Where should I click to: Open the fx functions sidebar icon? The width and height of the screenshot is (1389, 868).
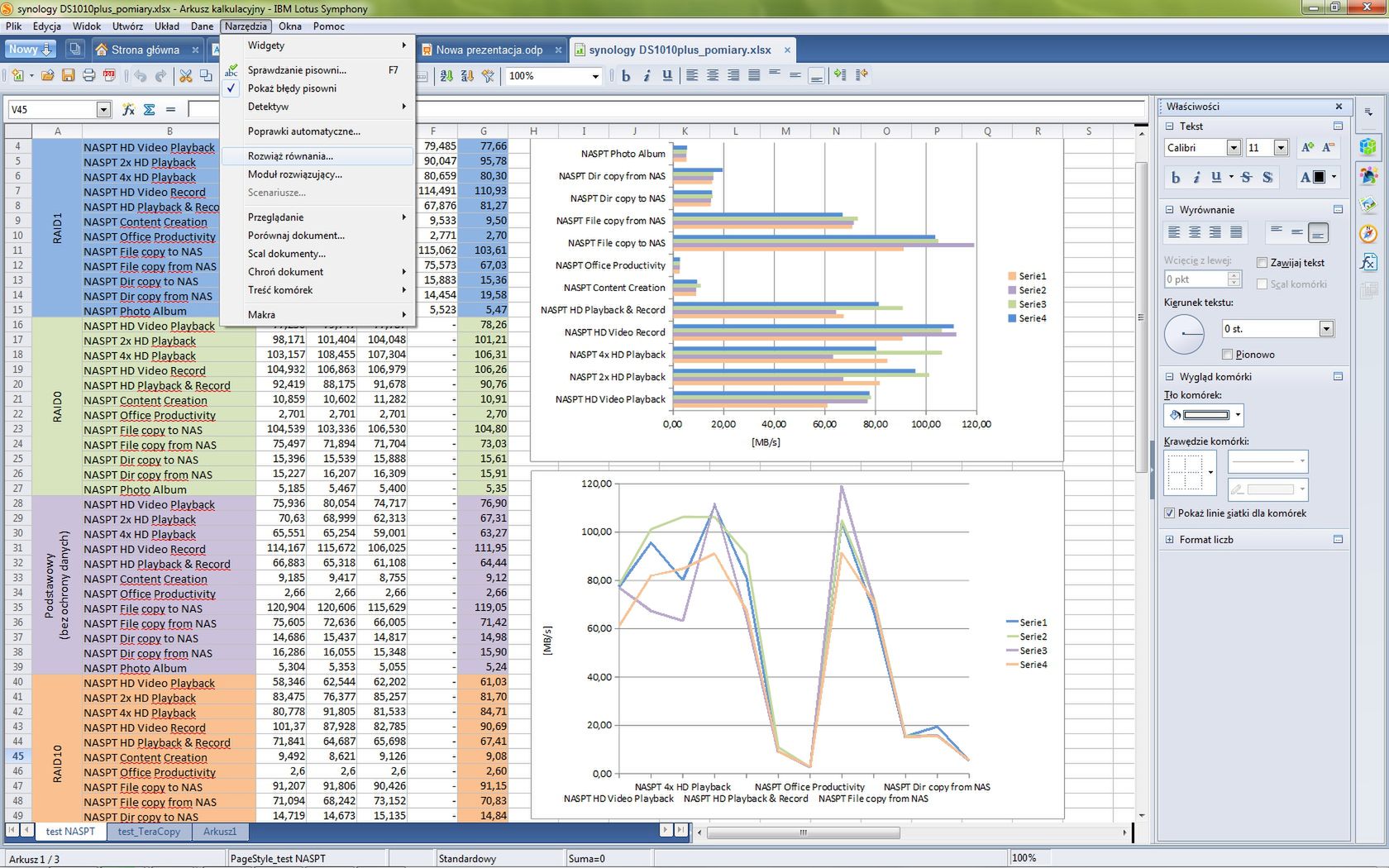point(1368,262)
